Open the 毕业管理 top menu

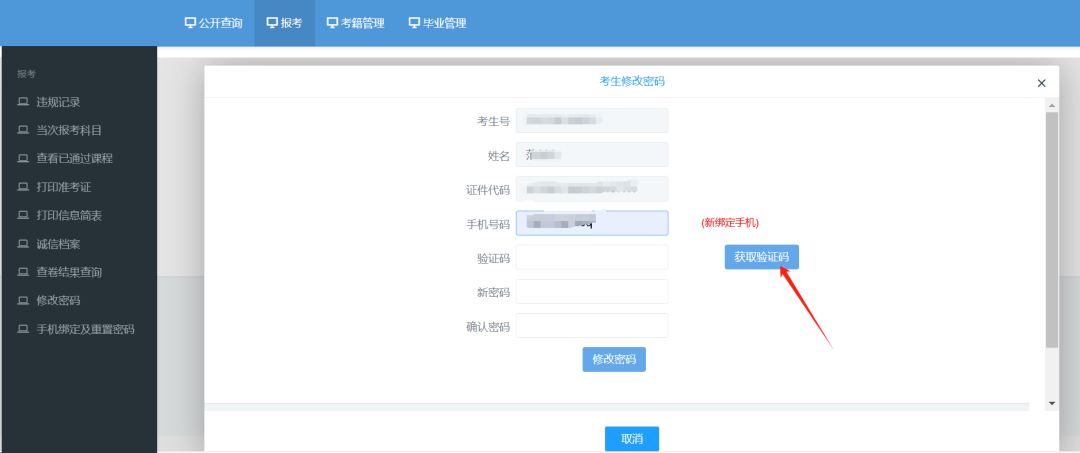pos(437,23)
